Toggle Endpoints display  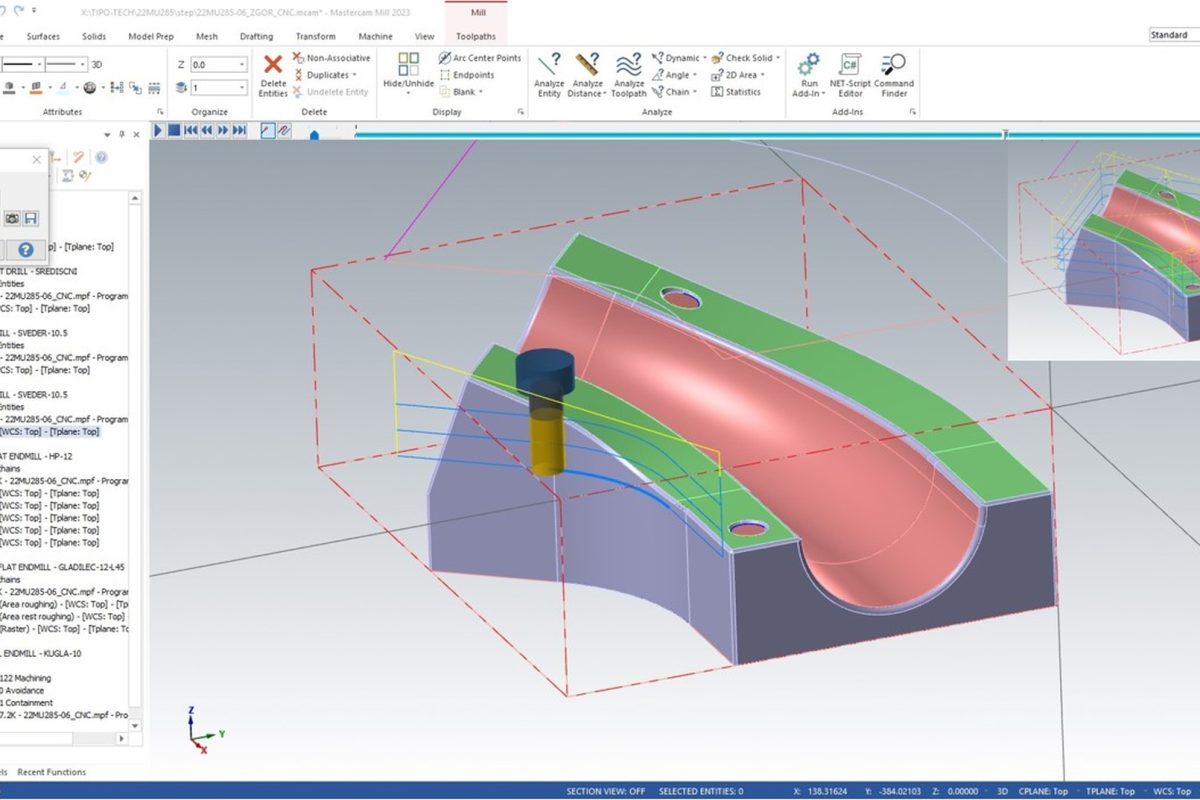(466, 75)
